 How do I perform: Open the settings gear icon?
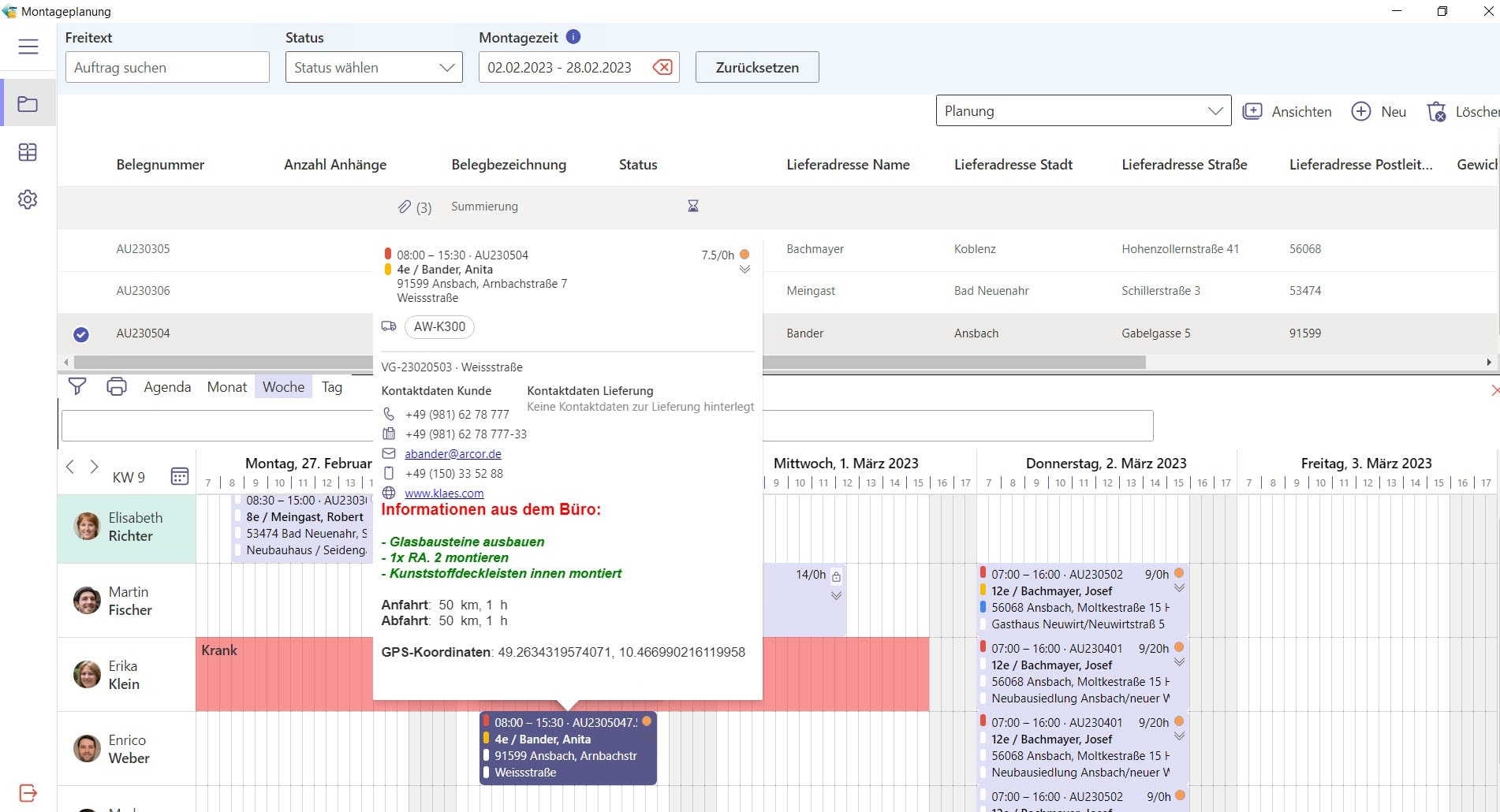pos(28,199)
